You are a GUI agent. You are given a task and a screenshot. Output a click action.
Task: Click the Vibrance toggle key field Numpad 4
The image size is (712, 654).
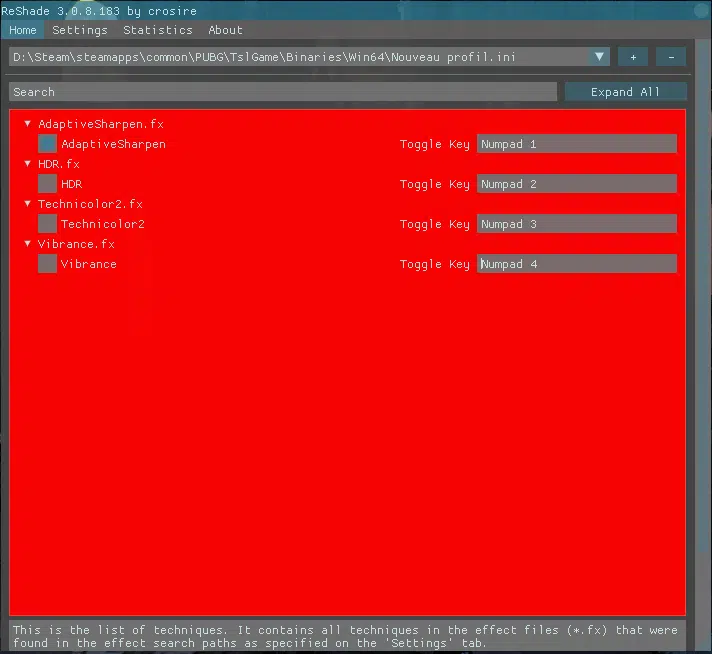point(576,264)
